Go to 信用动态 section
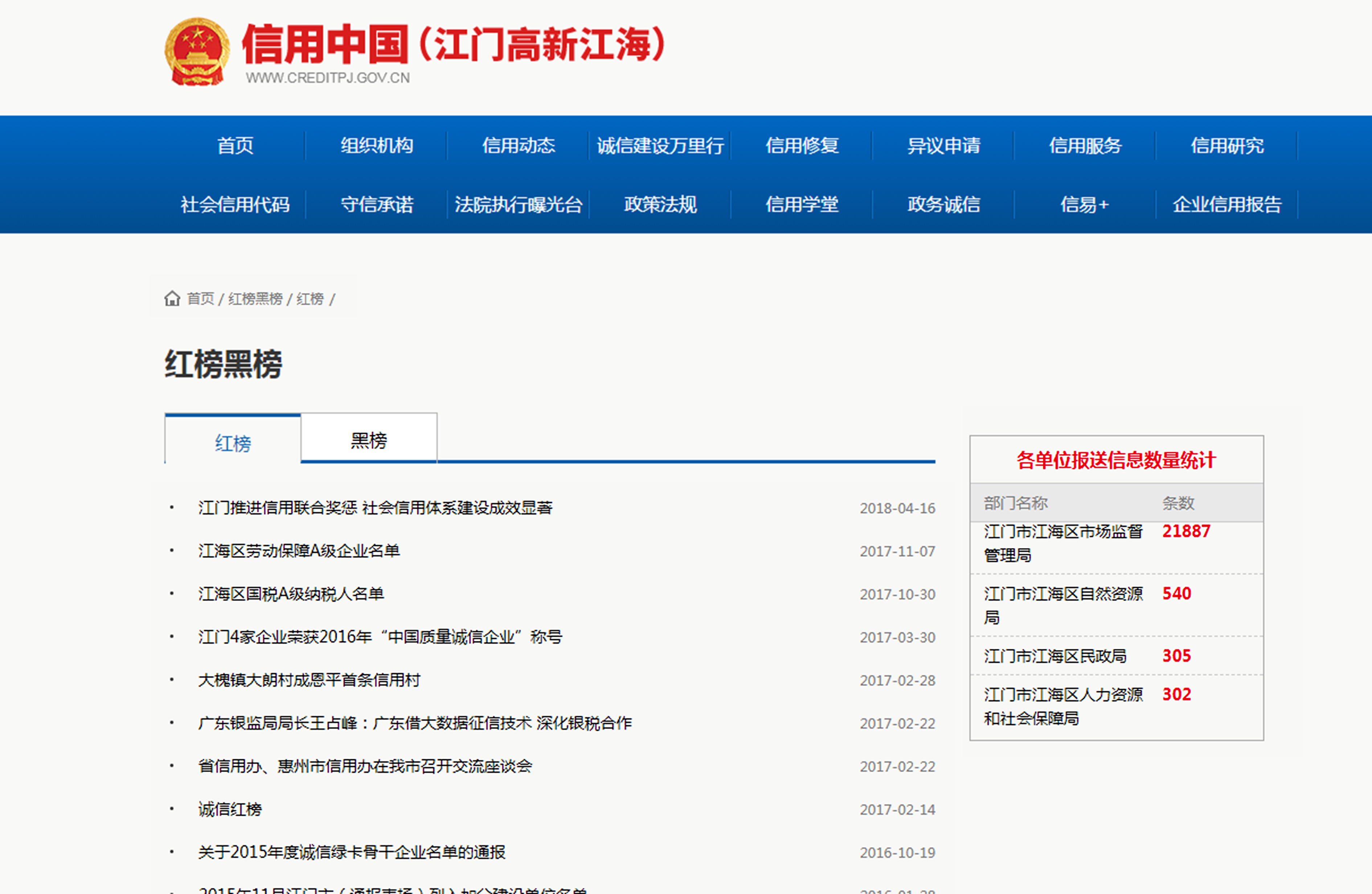 coord(518,145)
